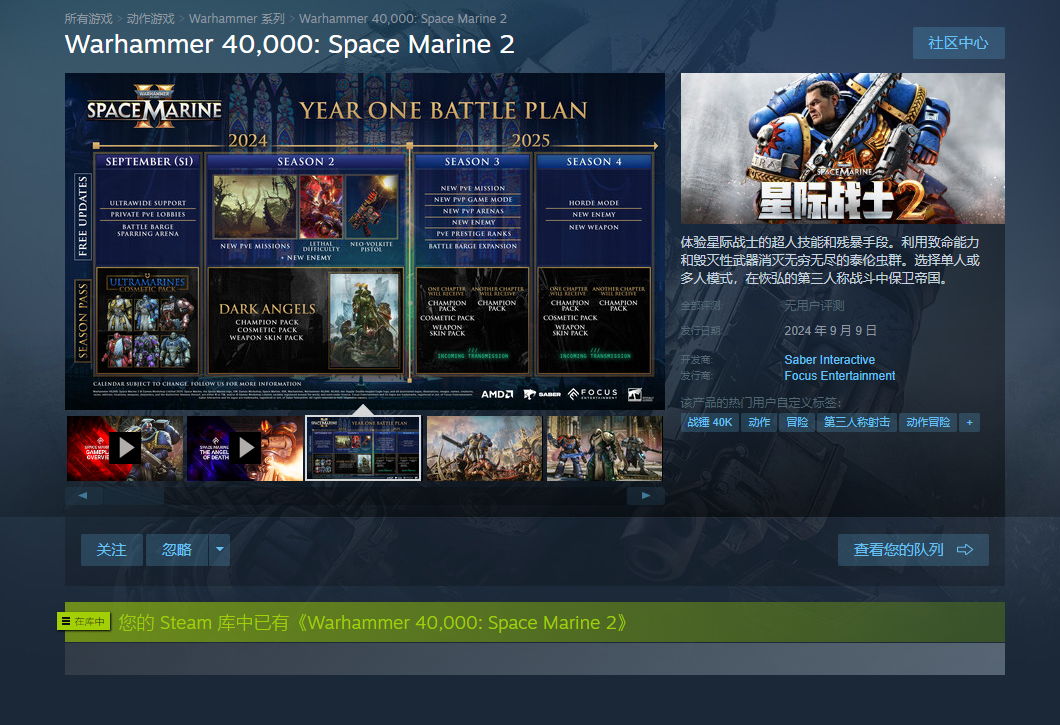Screen dimensions: 1060x725
Task: Open 查看您的队列 view your queue
Action: point(913,550)
